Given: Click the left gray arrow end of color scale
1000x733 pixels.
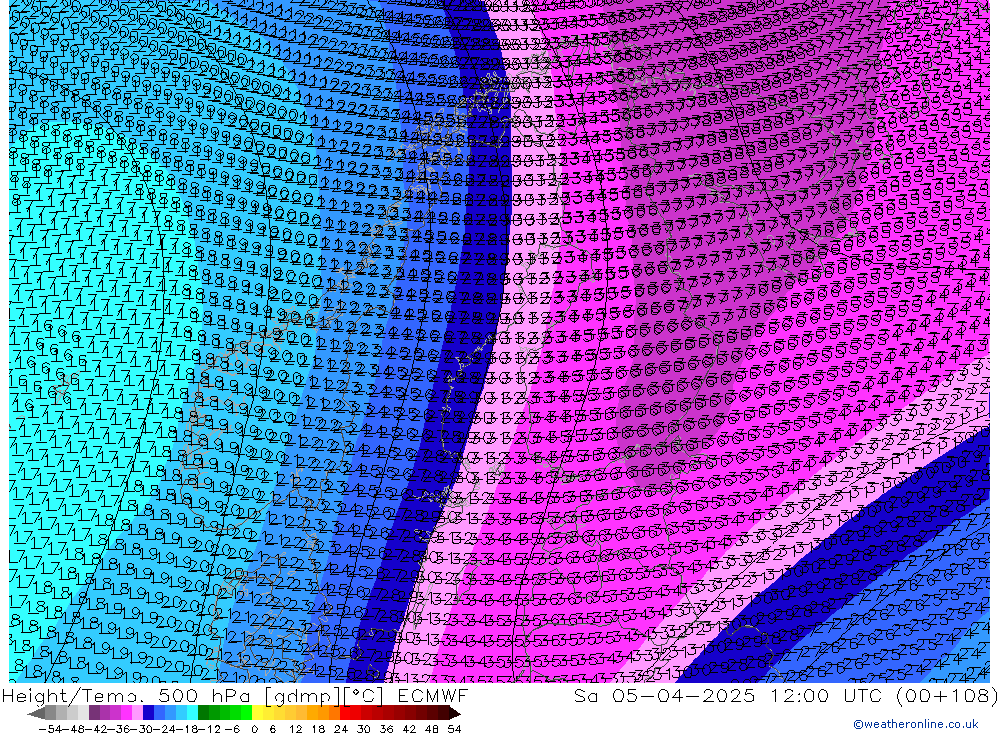Looking at the screenshot, I should pos(36,713).
